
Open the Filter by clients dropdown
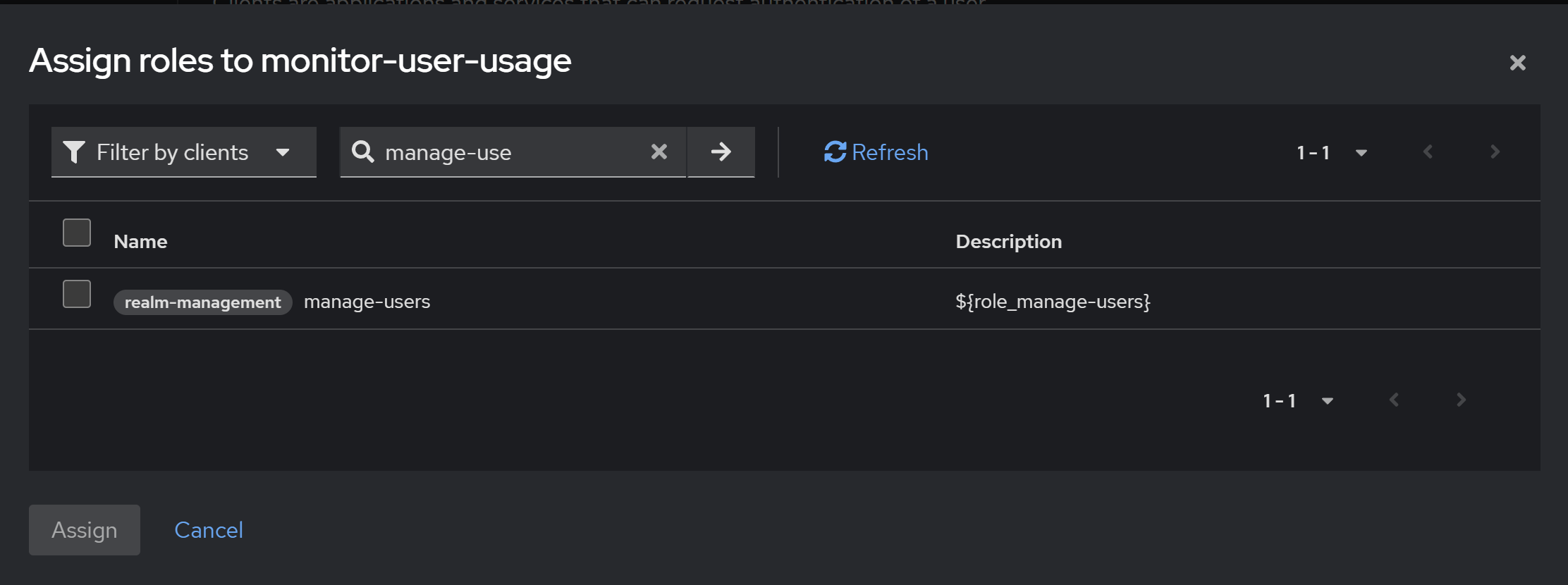click(282, 152)
